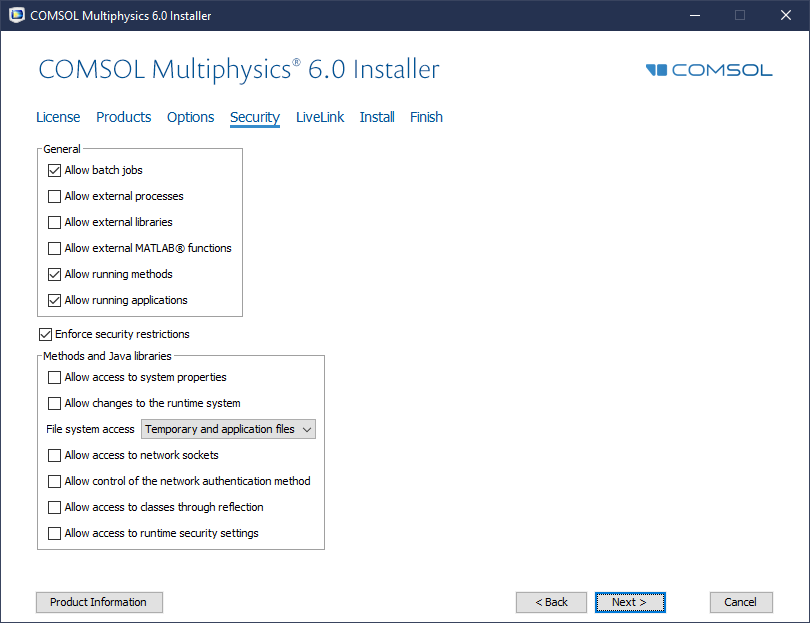Tick Allow external MATLAB functions
This screenshot has height=623, width=810.
55,248
